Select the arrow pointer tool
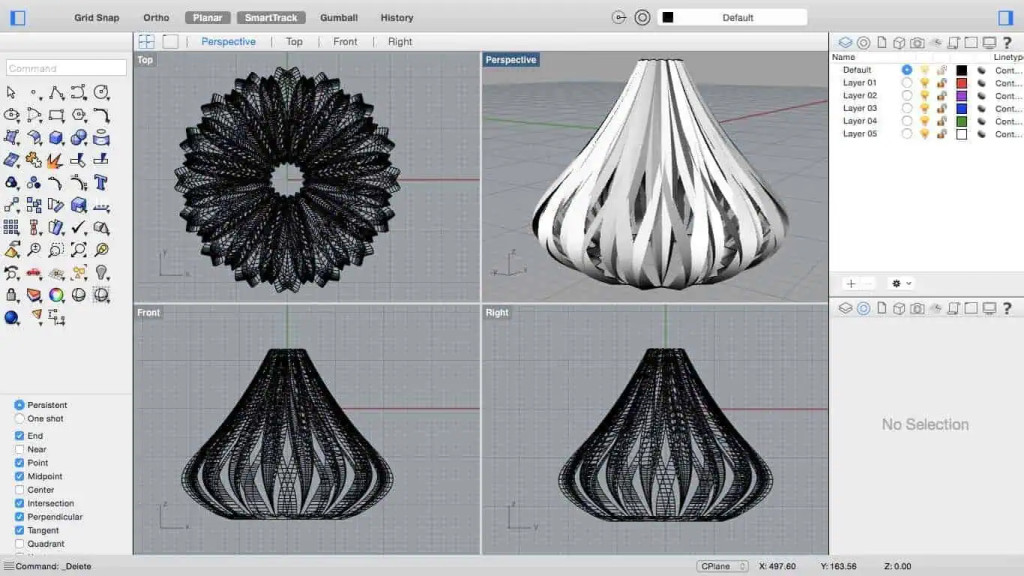This screenshot has height=576, width=1024. pos(12,92)
